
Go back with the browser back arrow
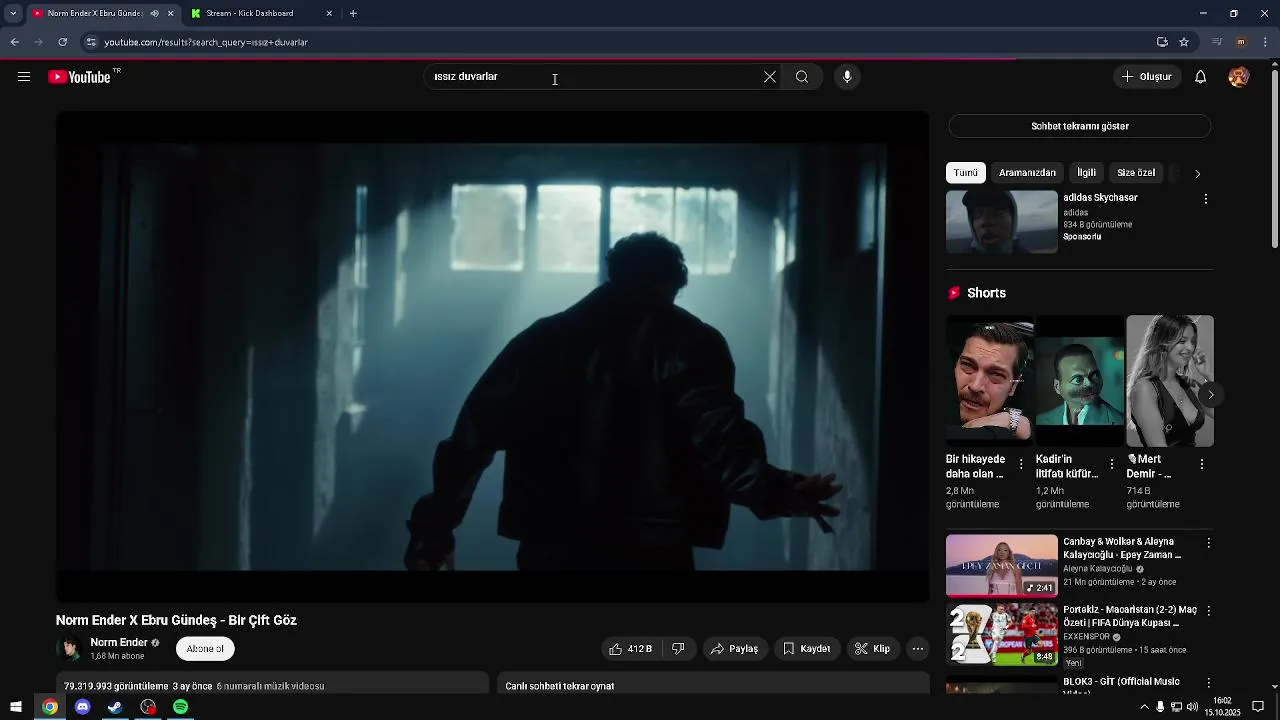[x=14, y=42]
